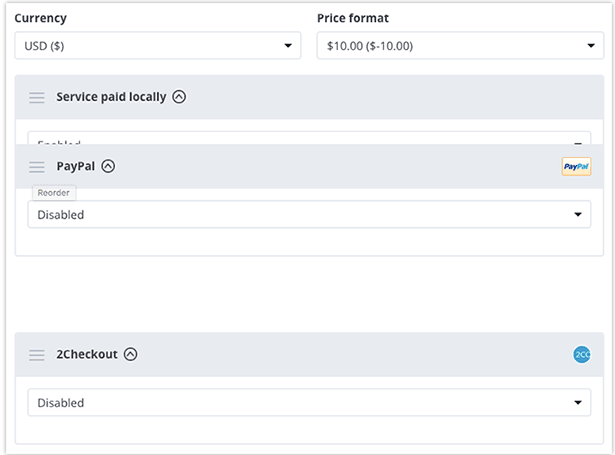Screen dimensions: 615x455
Task: Collapse the Service paid locally section
Action: click(x=179, y=96)
